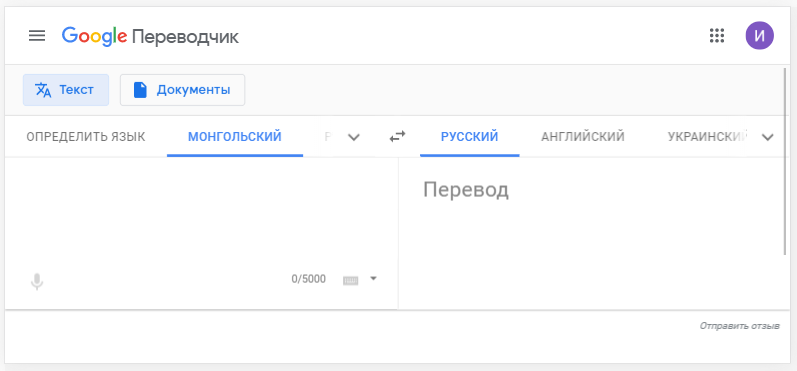Open the virtual keyboard
This screenshot has height=371, width=797.
pos(351,280)
